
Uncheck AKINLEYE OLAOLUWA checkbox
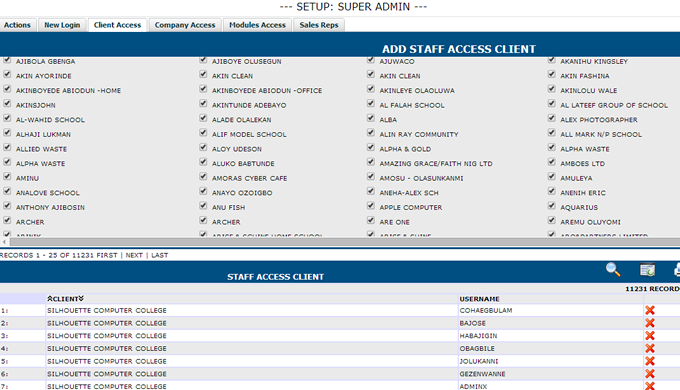370,89
